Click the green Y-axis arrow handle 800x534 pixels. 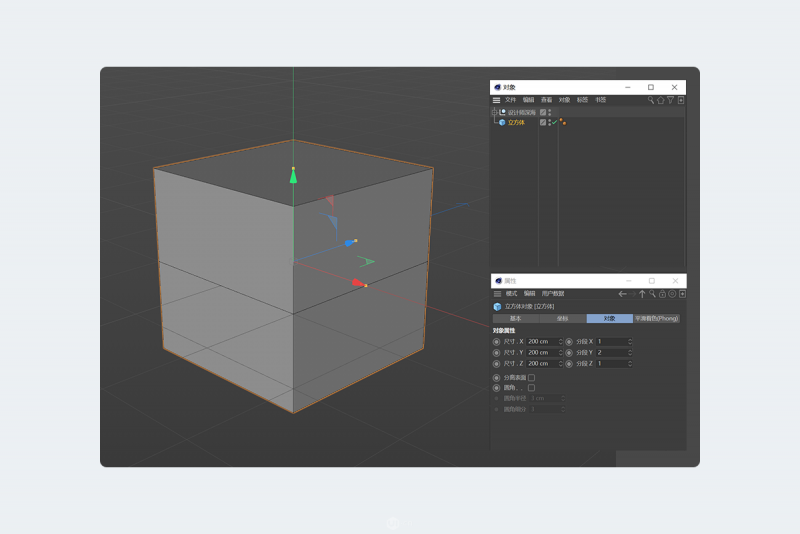(x=293, y=177)
